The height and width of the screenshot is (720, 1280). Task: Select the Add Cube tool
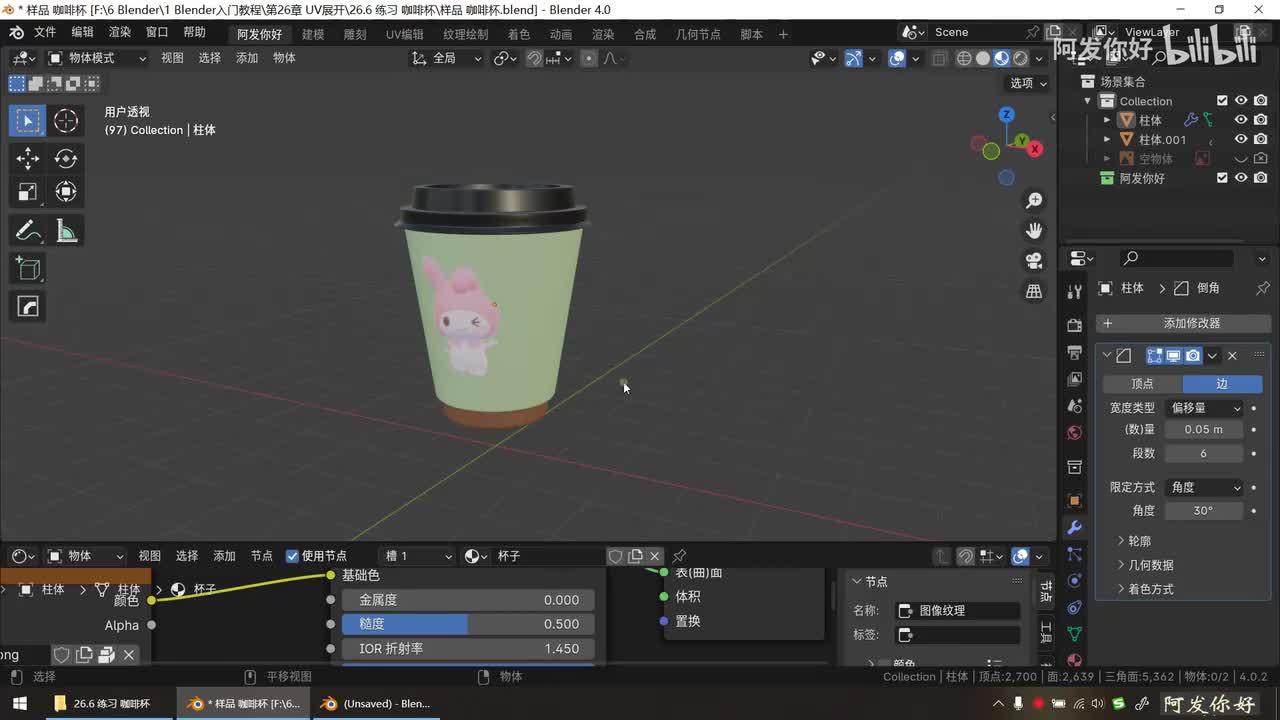pos(28,269)
